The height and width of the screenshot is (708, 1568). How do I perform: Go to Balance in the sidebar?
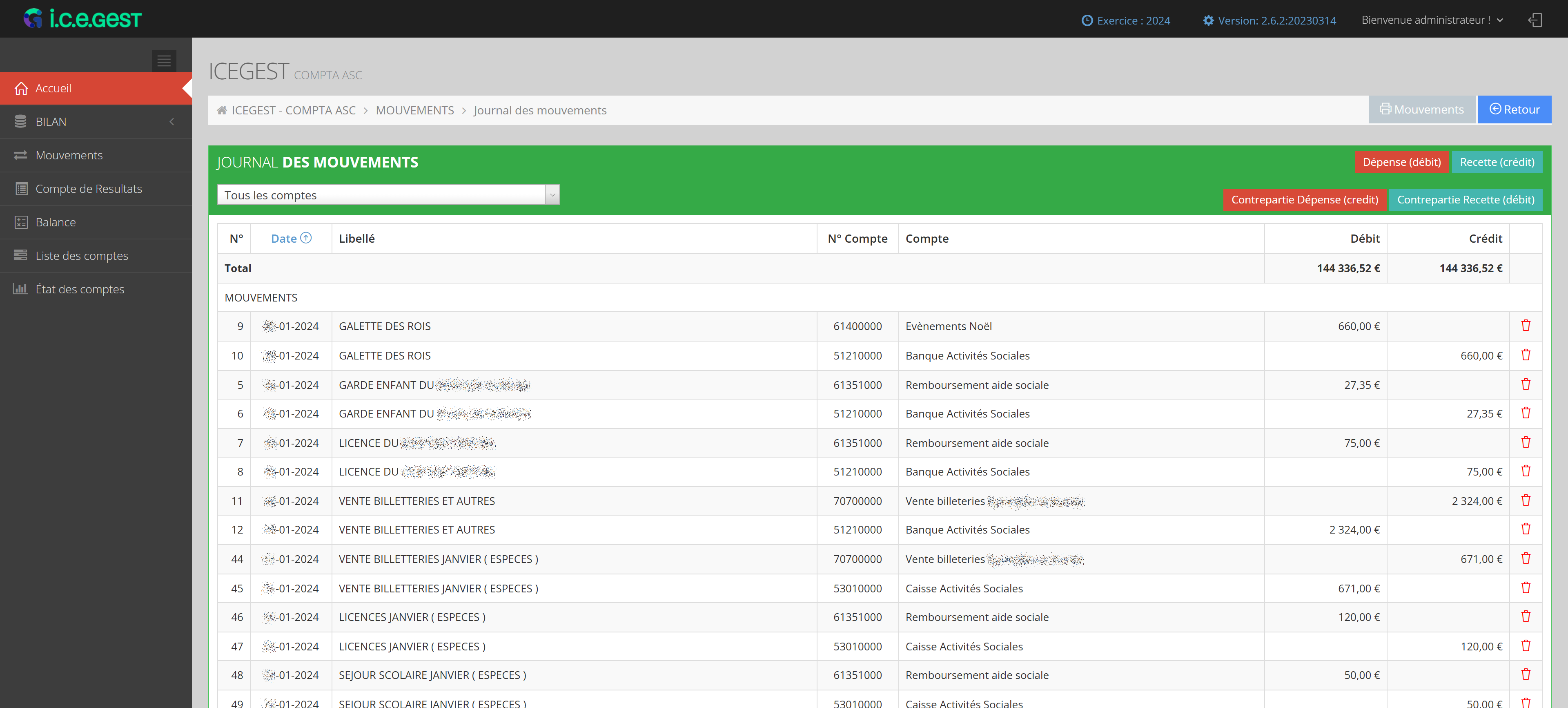click(56, 222)
